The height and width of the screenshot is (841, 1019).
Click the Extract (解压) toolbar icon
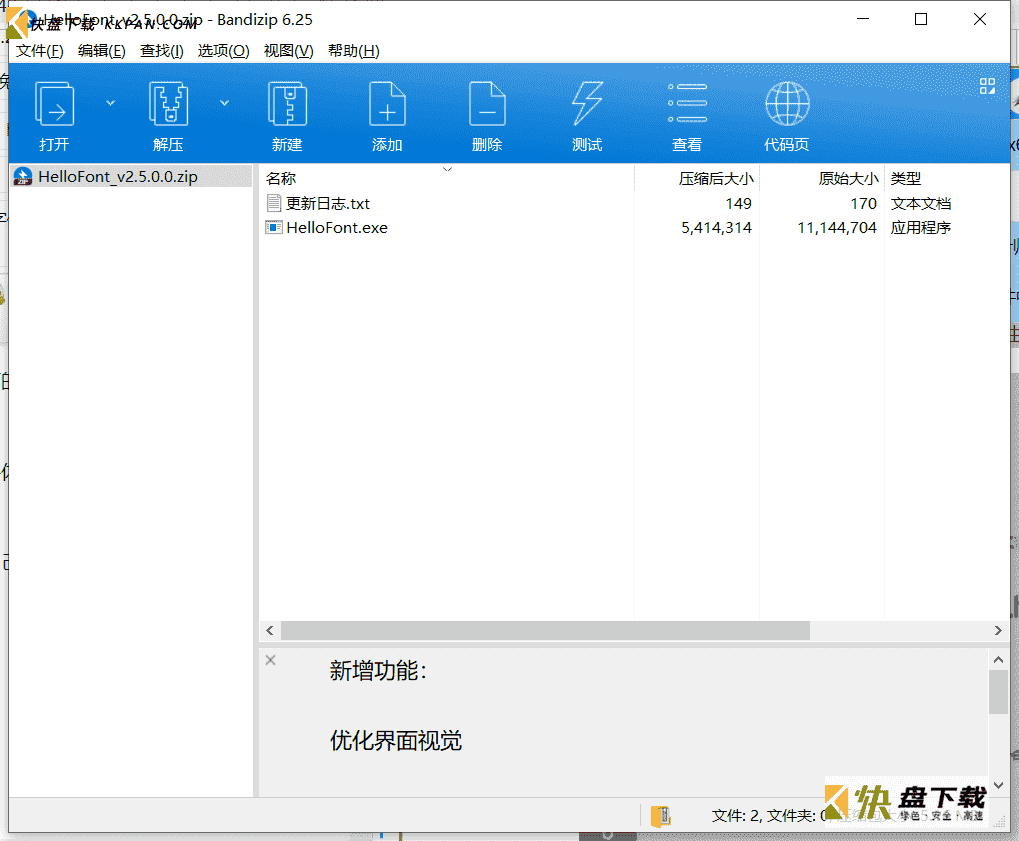[168, 103]
